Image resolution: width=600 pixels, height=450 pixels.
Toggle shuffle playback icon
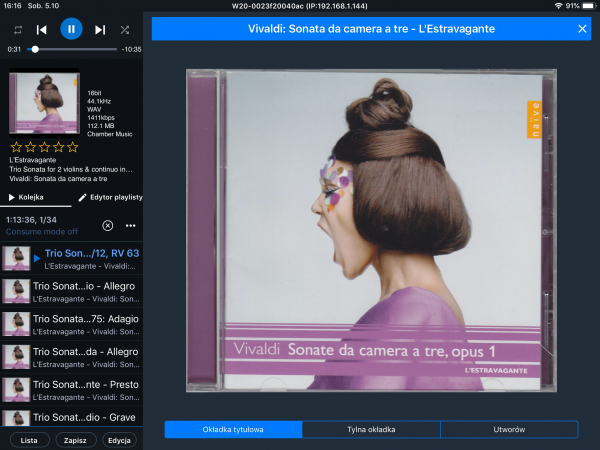[x=125, y=30]
